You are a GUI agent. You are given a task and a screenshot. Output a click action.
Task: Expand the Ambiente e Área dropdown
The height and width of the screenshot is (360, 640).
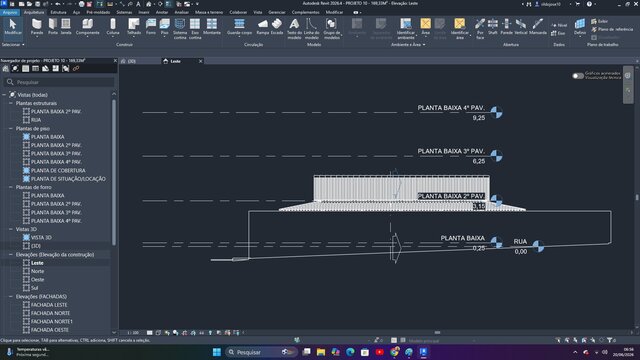point(408,44)
